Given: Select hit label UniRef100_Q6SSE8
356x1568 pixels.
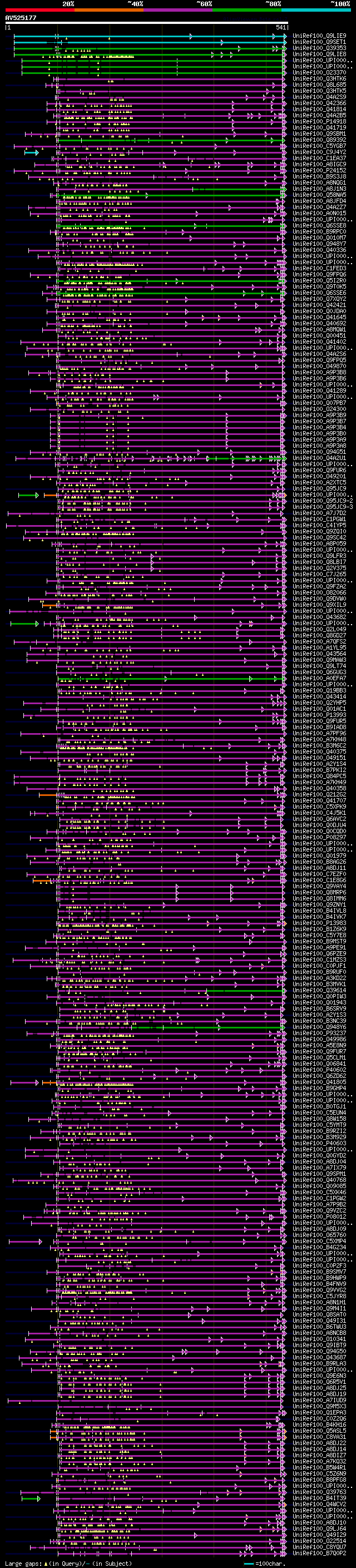Looking at the screenshot, I should (319, 226).
